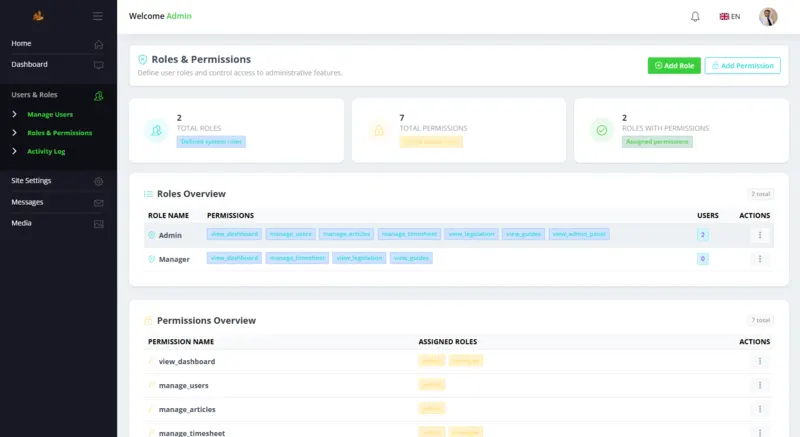Click the Roles With Permissions checkmark icon
This screenshot has height=437, width=800.
pos(602,131)
